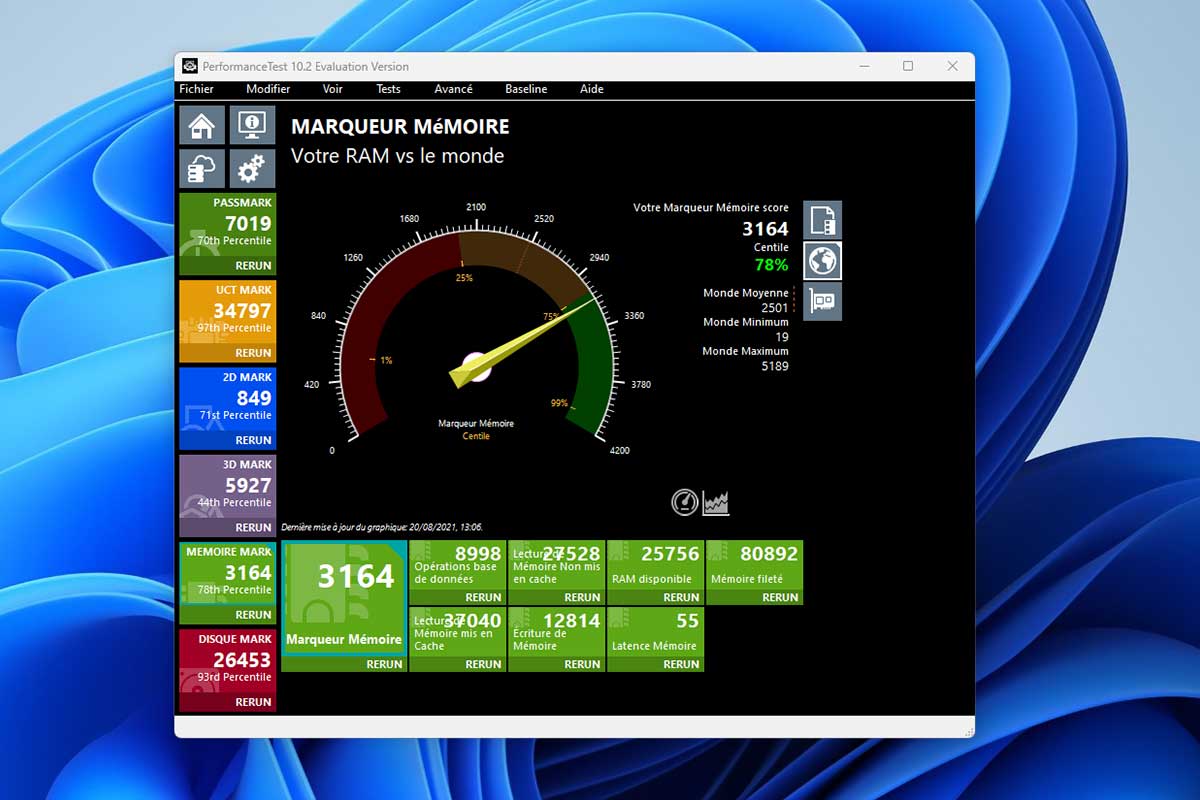
Task: Rerun the large Marqueur Mémoire tile
Action: [x=384, y=664]
